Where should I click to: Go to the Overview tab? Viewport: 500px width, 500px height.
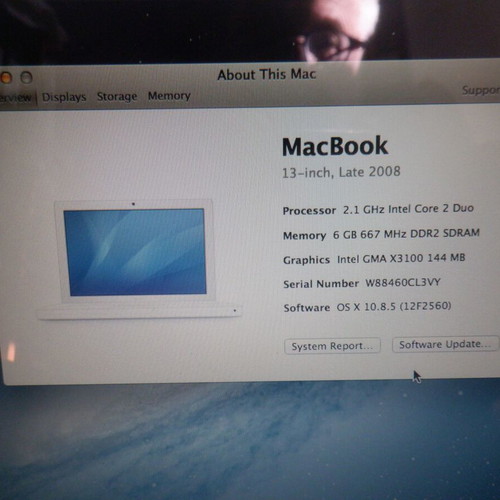click(x=16, y=98)
